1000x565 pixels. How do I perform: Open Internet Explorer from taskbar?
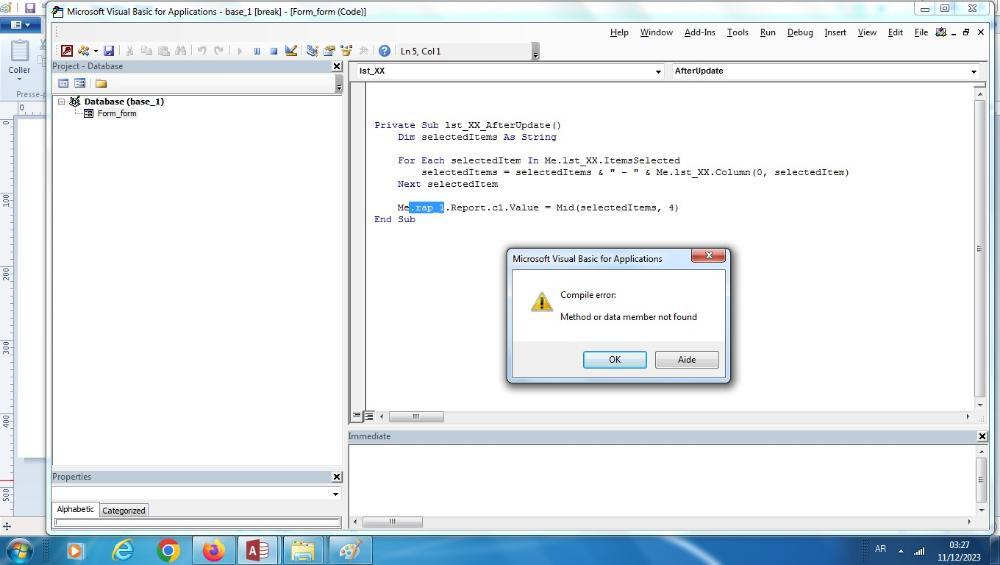tap(122, 550)
